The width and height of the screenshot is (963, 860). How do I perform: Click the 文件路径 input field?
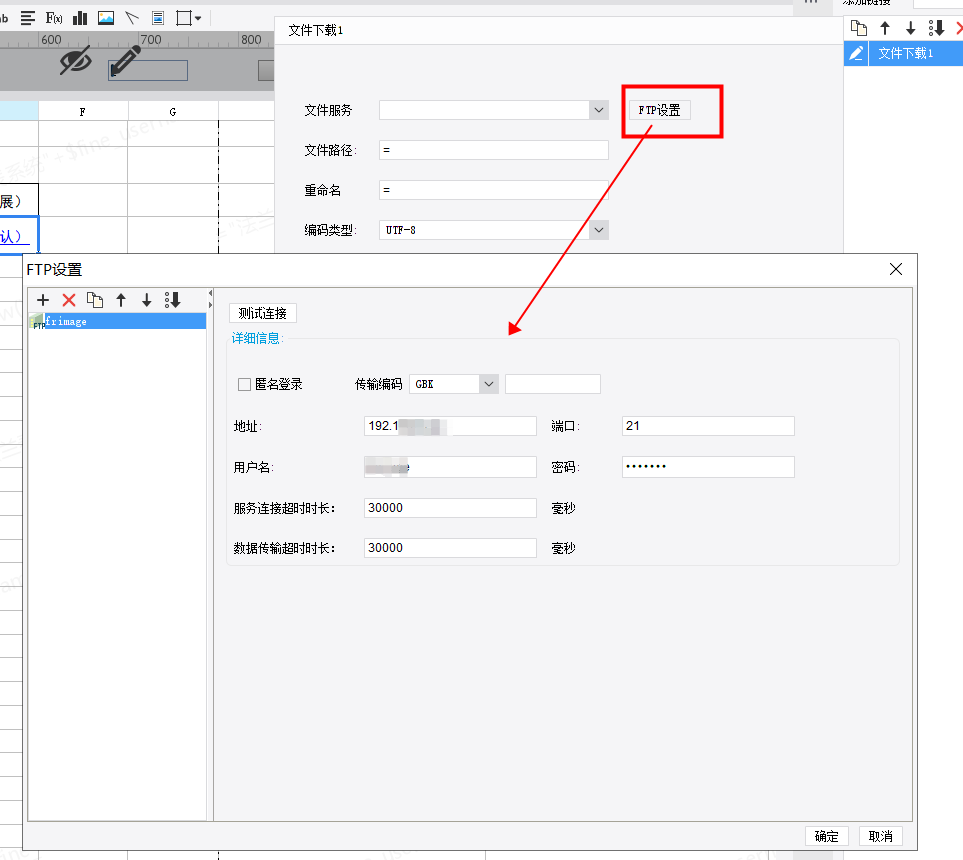(x=494, y=150)
